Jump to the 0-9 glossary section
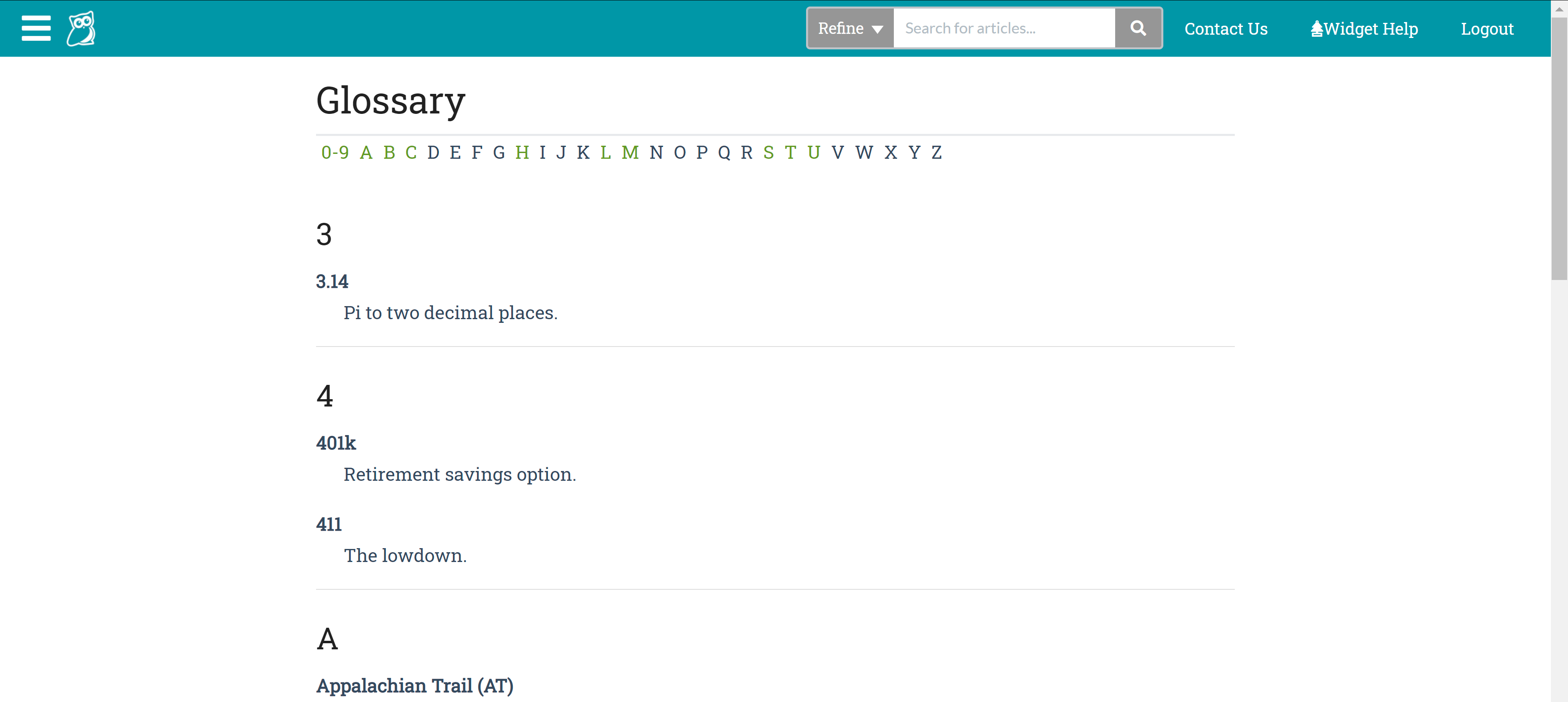The height and width of the screenshot is (702, 1568). click(x=335, y=152)
